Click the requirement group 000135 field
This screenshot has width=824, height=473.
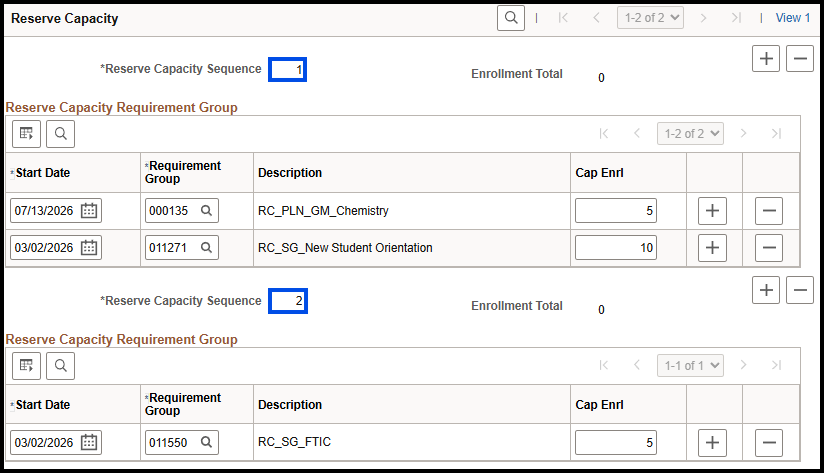pyautogui.click(x=182, y=211)
